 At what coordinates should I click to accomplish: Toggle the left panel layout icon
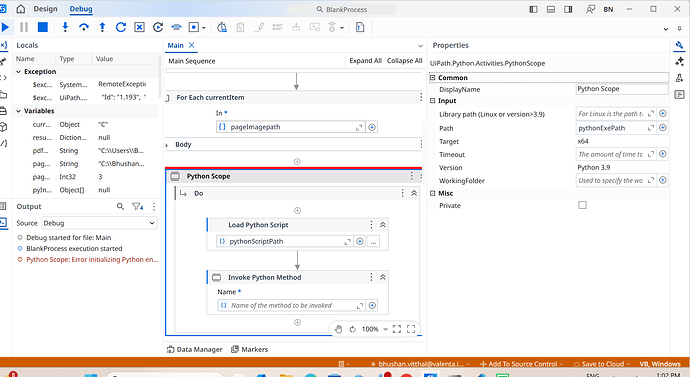coord(533,9)
